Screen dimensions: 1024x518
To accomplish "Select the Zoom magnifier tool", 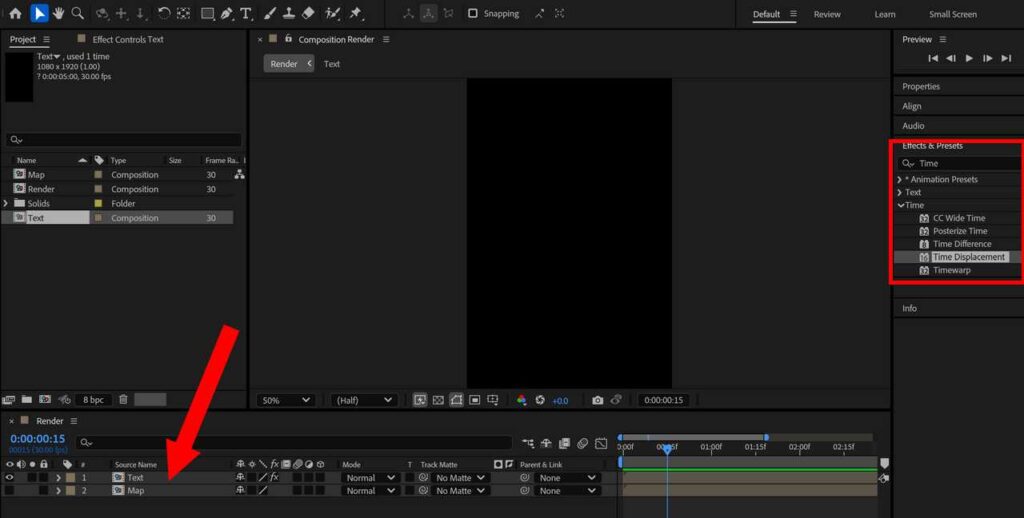I will point(77,13).
